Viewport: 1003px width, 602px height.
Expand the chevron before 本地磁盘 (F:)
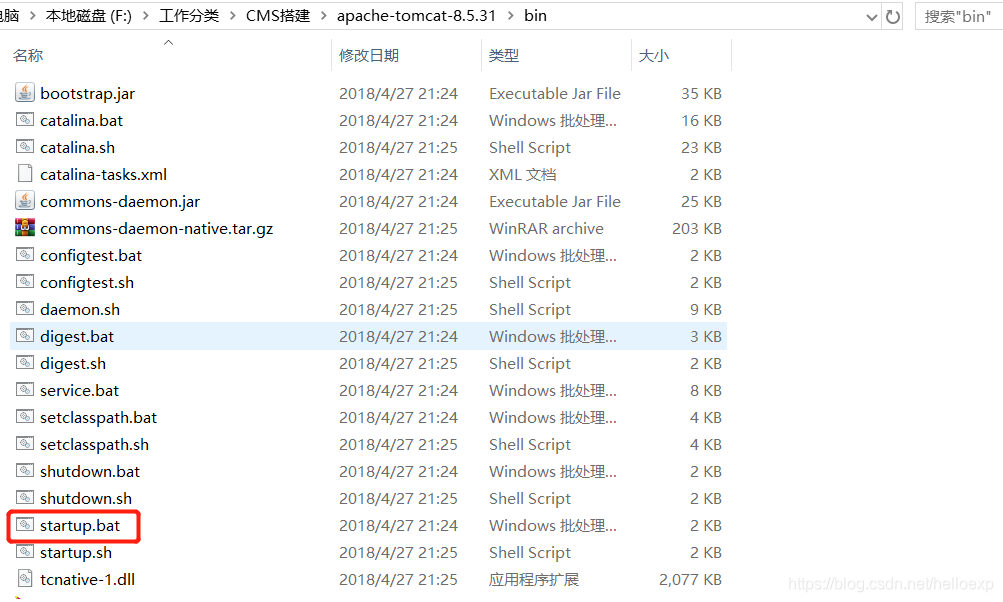point(33,16)
